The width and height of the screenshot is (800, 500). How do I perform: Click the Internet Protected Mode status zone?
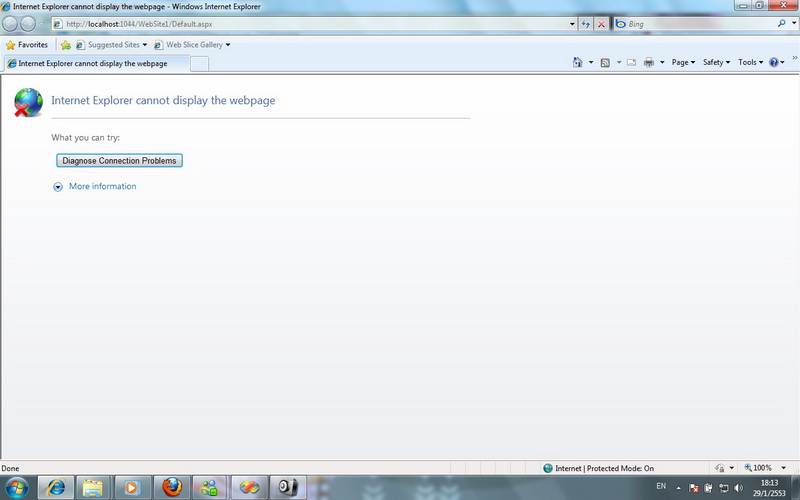tap(598, 468)
